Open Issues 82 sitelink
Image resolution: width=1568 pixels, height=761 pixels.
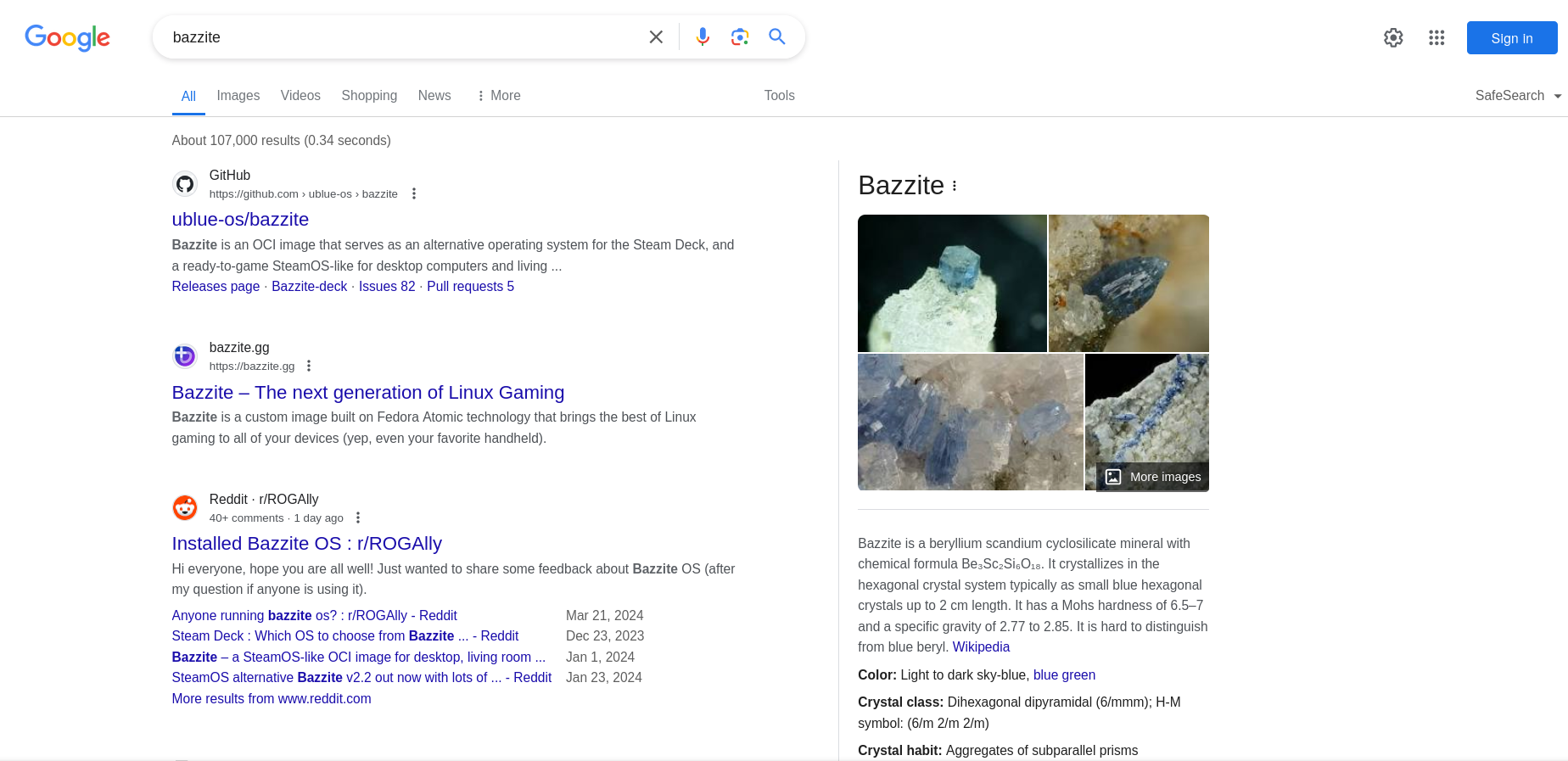pos(387,287)
